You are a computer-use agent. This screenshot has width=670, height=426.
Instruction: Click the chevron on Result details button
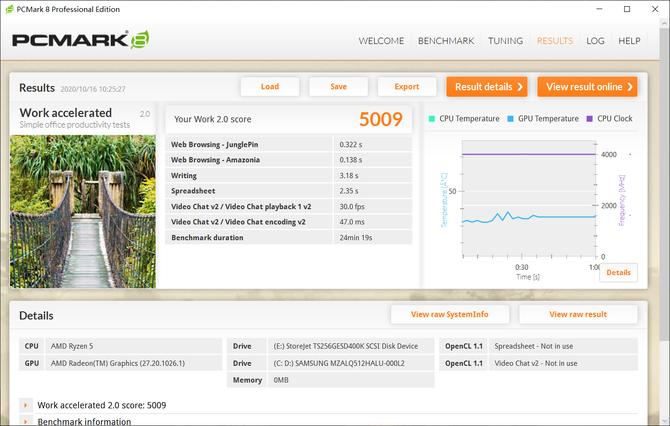pos(520,87)
